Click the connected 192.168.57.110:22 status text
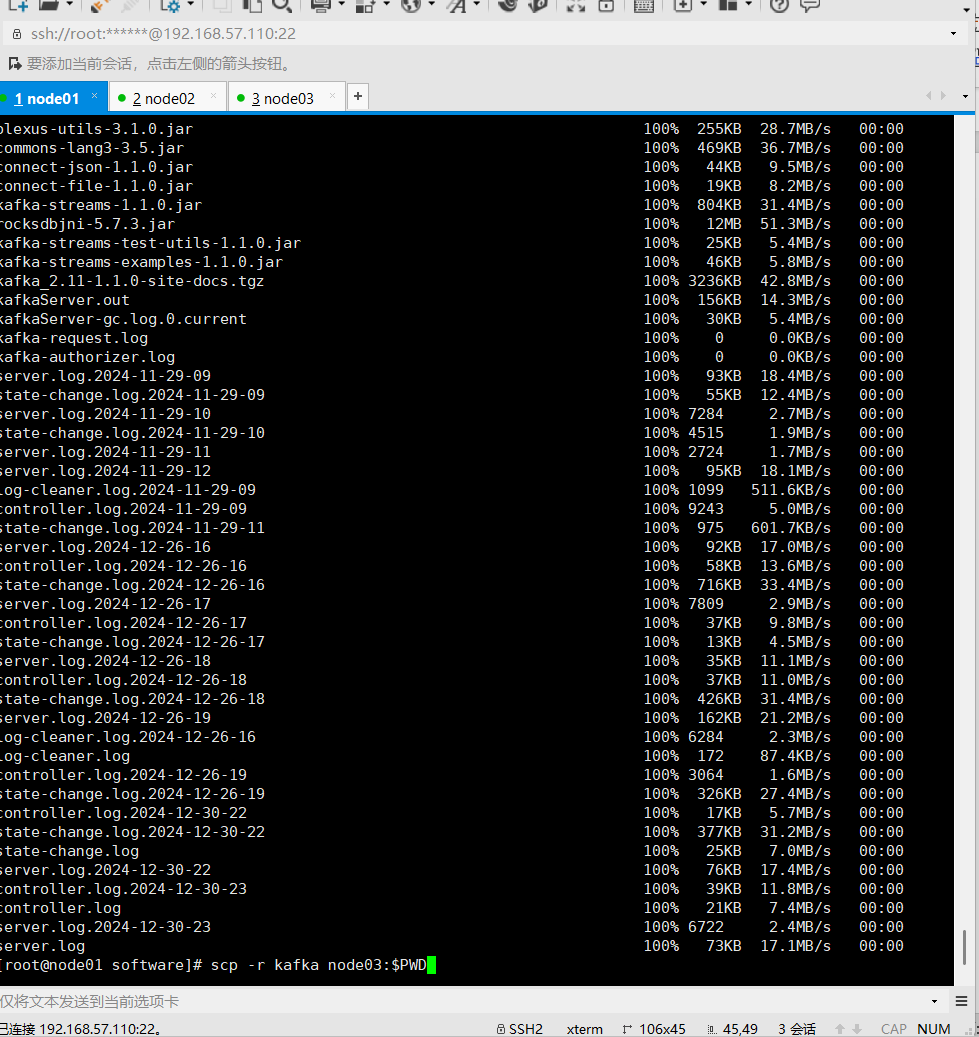The height and width of the screenshot is (1037, 979). pos(80,1029)
